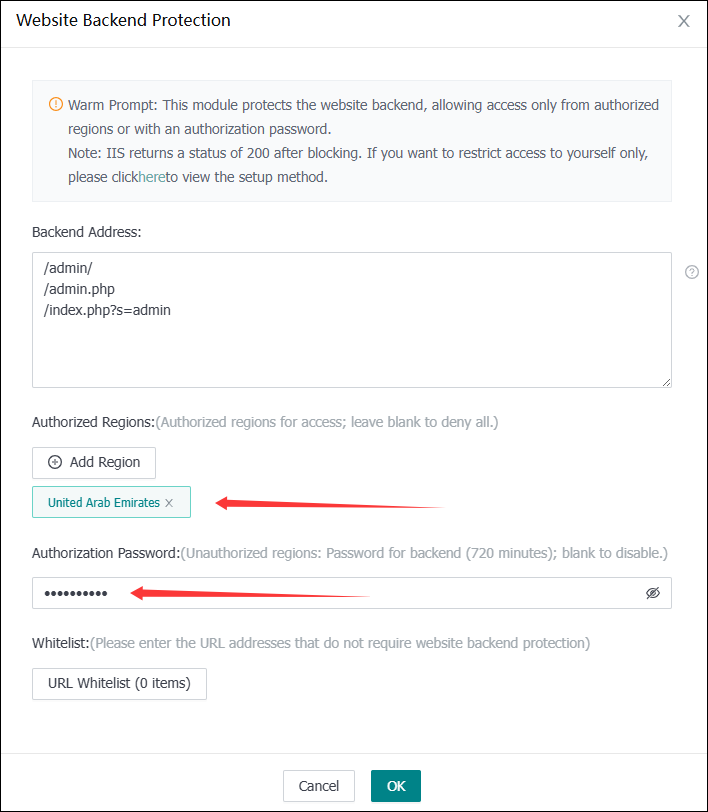This screenshot has height=812, width=708.
Task: Follow the "here" setup method link
Action: tap(151, 177)
